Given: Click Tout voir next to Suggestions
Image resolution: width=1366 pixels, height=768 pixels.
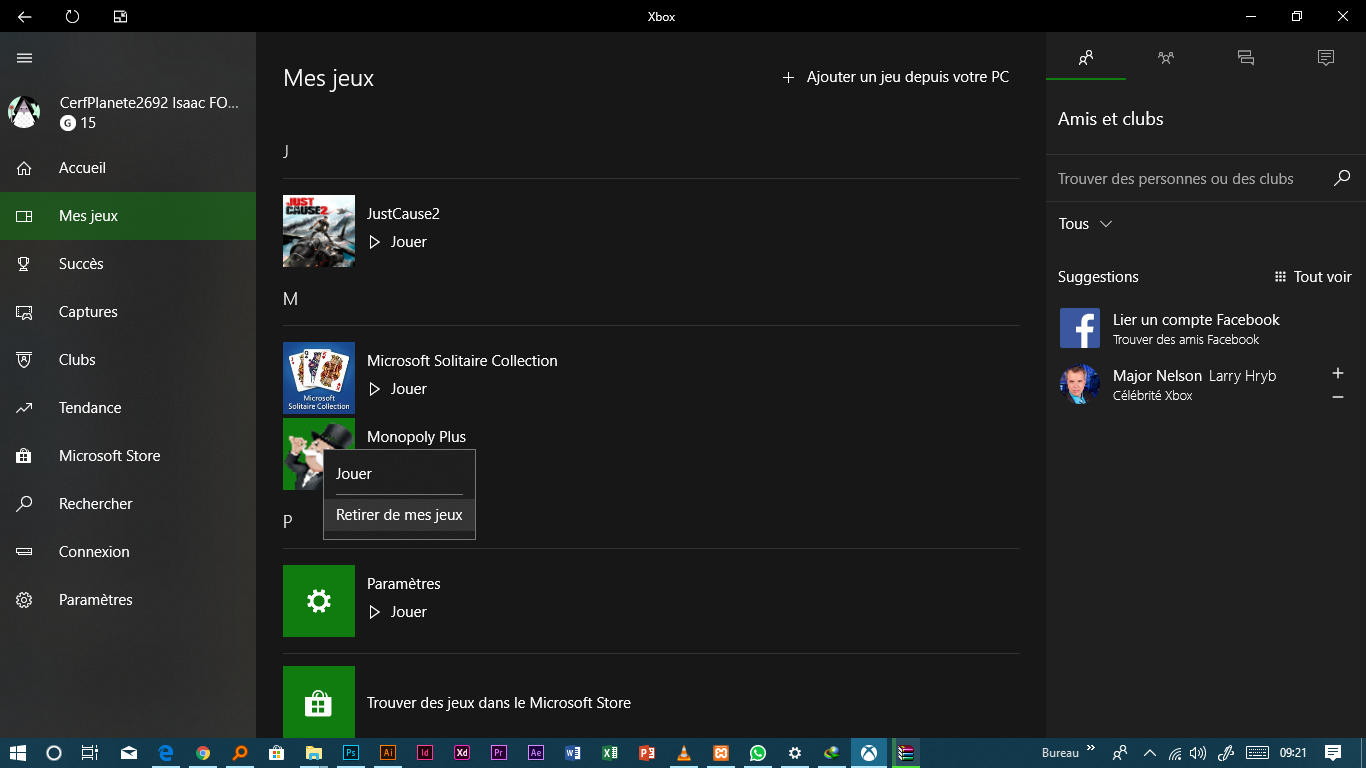Looking at the screenshot, I should pos(1313,277).
